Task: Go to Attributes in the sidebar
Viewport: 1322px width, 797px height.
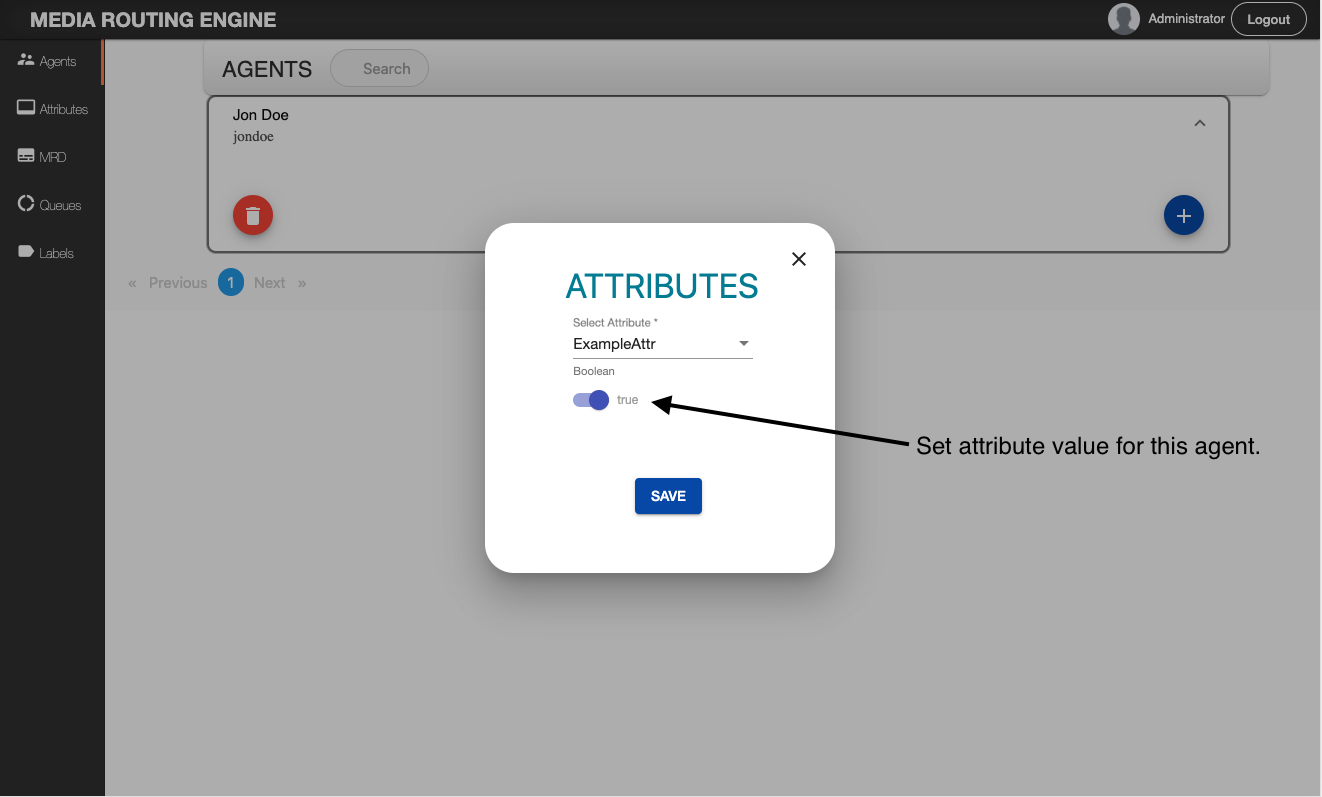Action: (52, 109)
